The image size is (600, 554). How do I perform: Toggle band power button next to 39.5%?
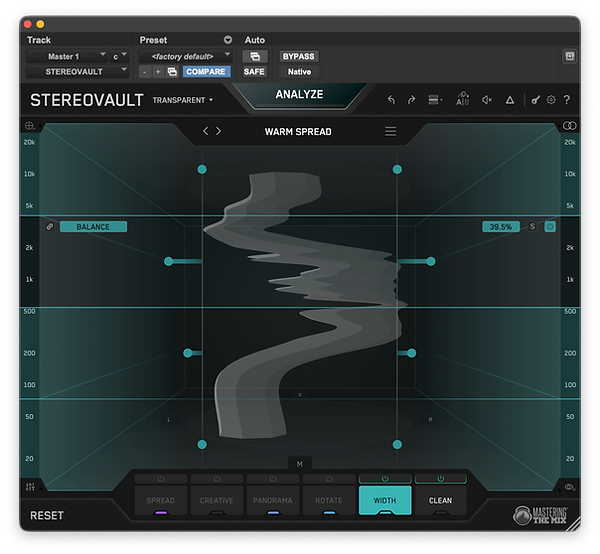pos(550,226)
